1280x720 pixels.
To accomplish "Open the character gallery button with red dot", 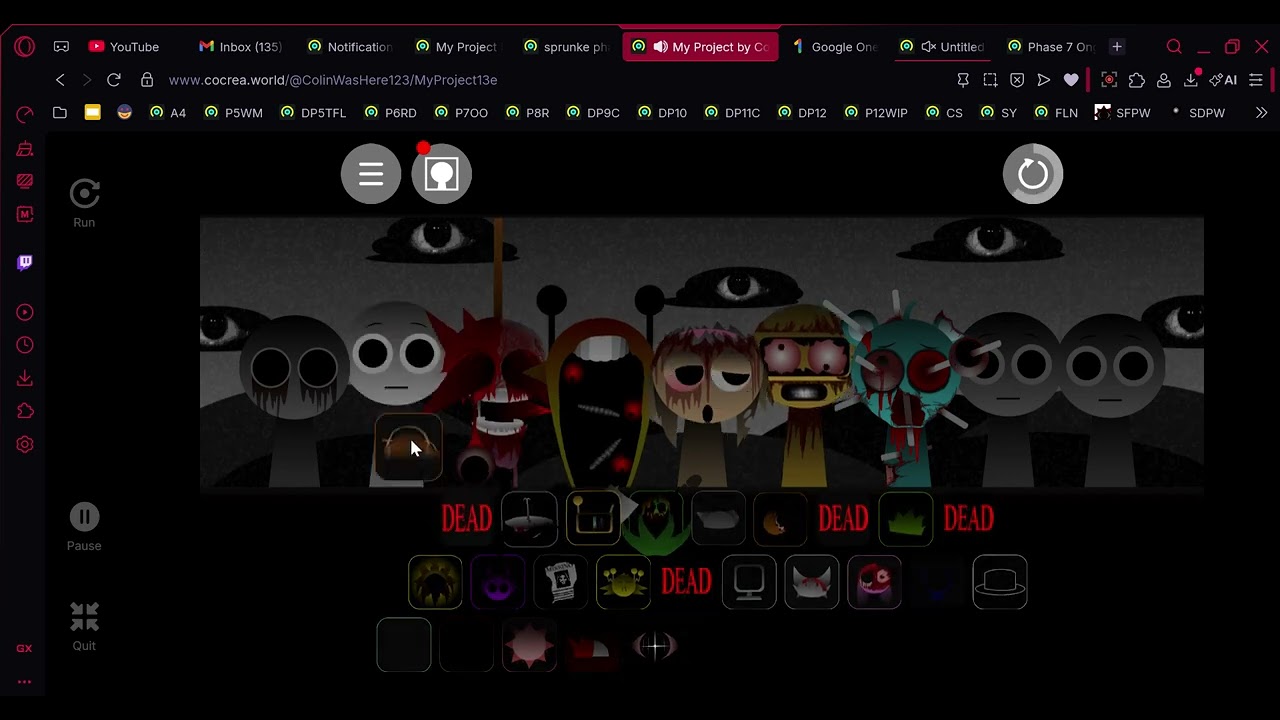I will 441,174.
